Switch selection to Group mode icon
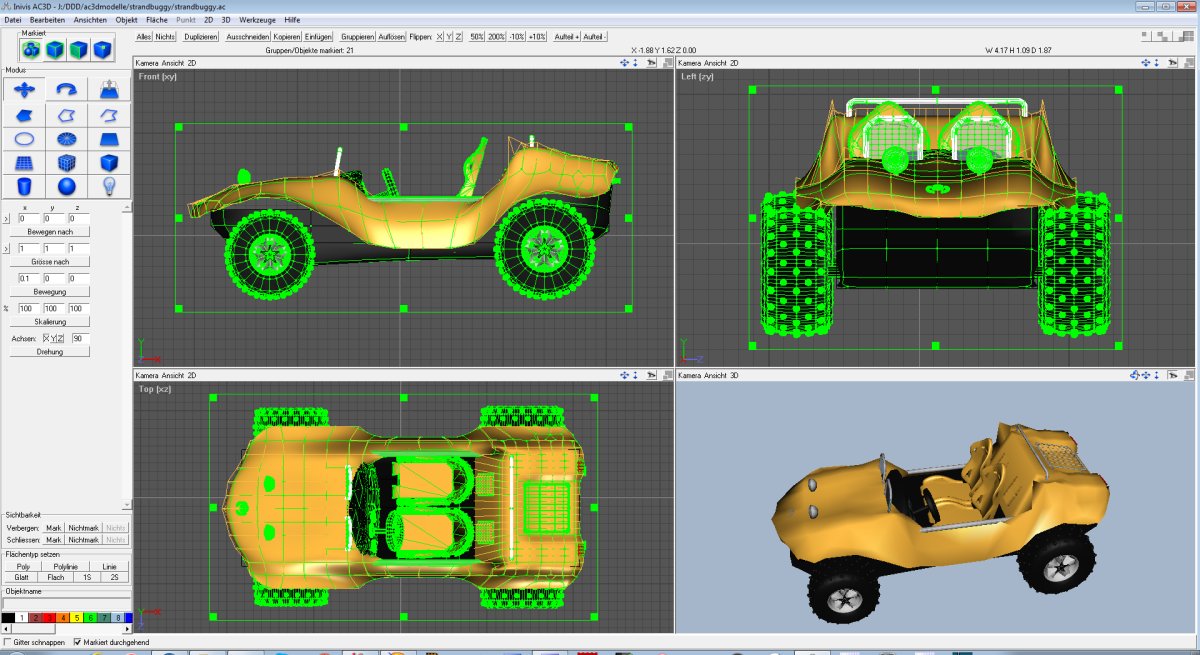The height and width of the screenshot is (655, 1200). tap(32, 49)
